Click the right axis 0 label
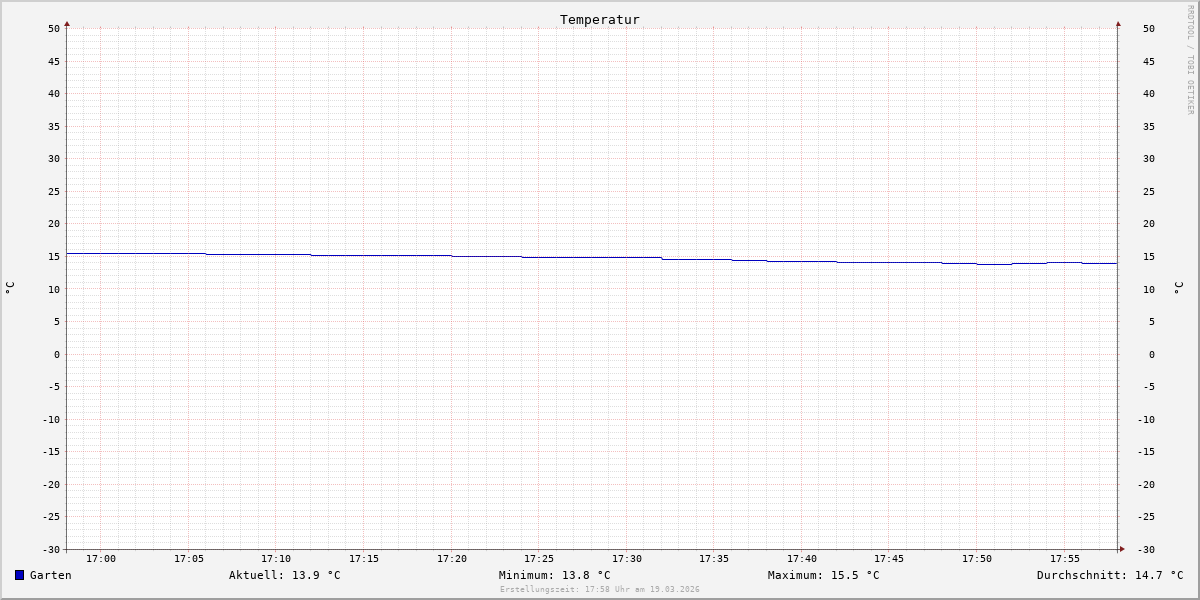This screenshot has width=1200, height=600. 1151,354
